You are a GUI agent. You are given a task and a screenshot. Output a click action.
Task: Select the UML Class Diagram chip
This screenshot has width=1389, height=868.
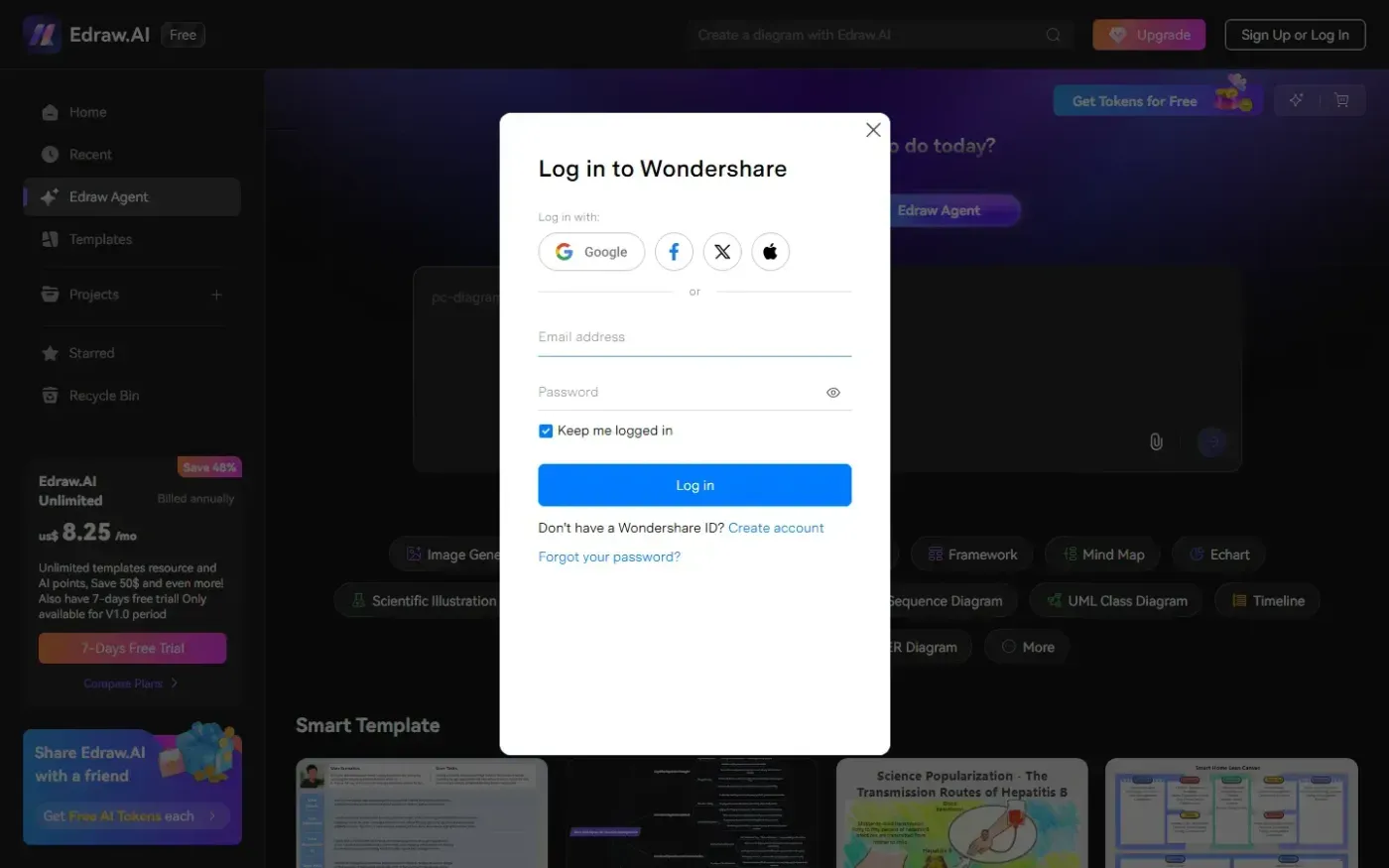[1115, 600]
